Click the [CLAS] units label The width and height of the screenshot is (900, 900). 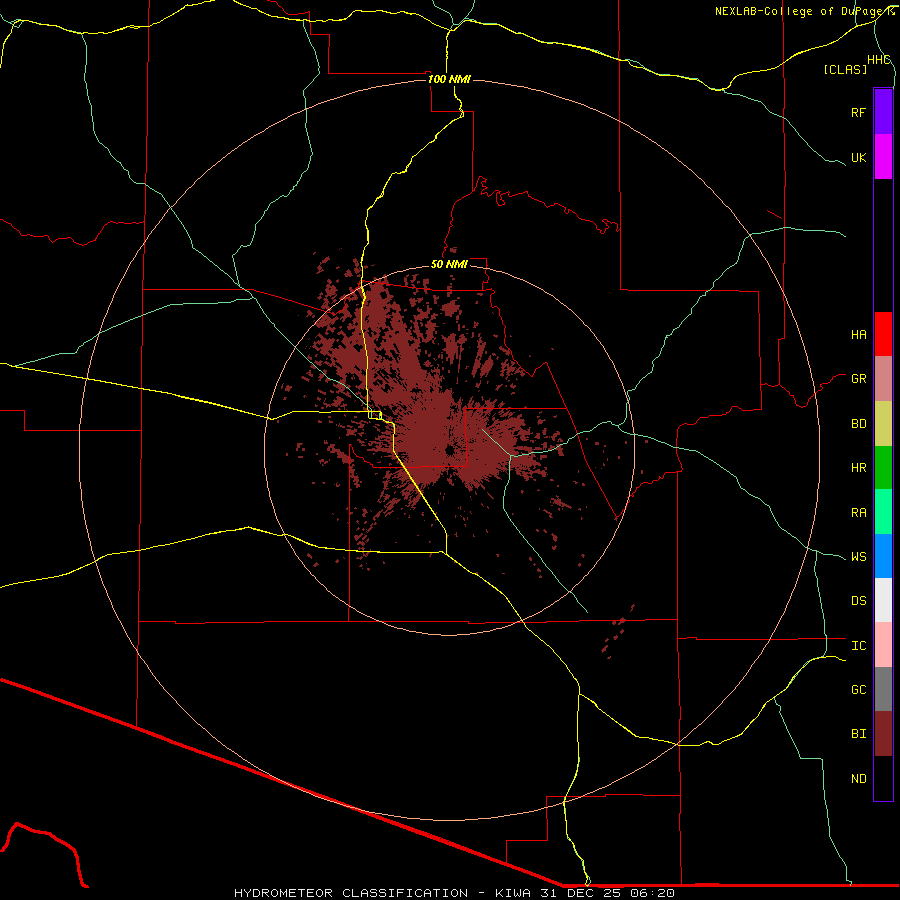[x=845, y=69]
